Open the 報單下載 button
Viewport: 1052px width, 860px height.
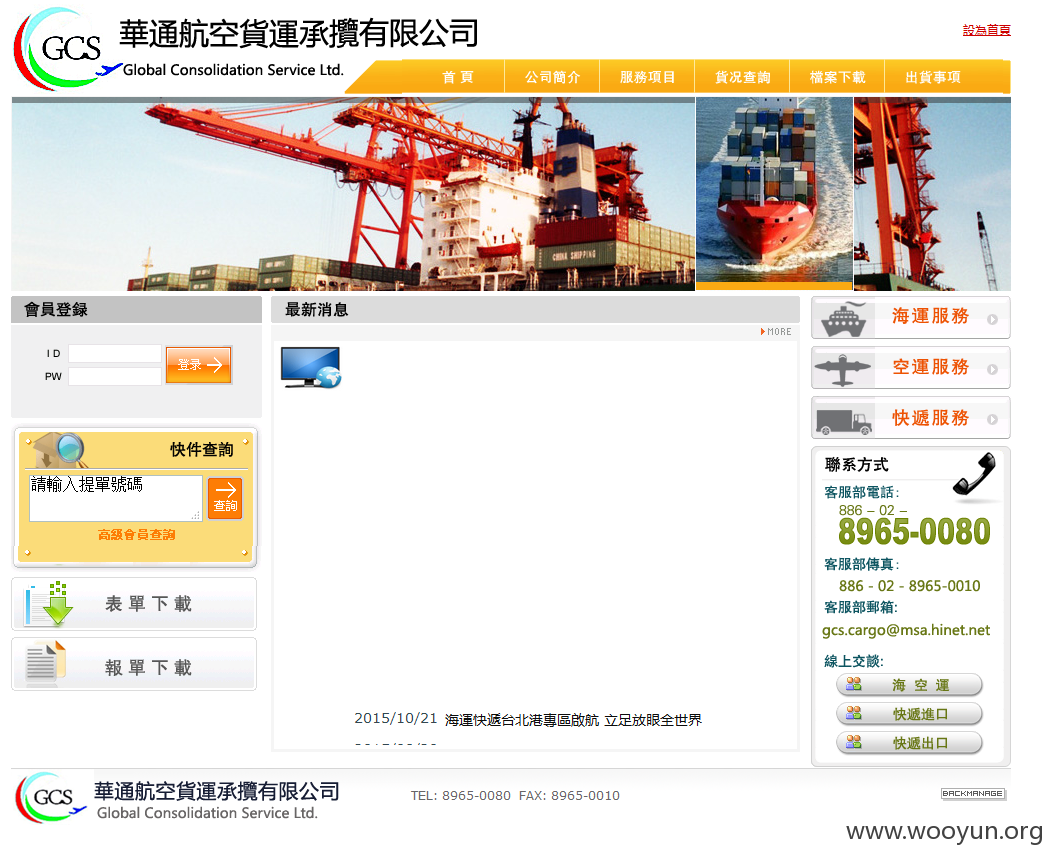(x=134, y=664)
